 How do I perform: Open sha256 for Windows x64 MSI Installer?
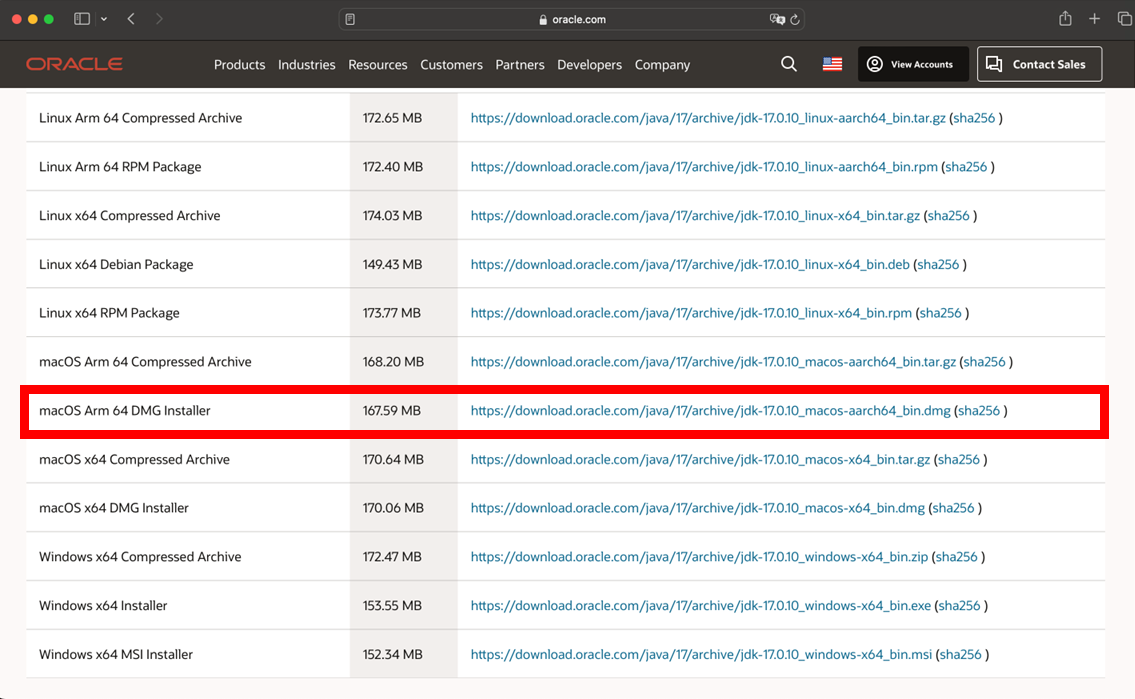[x=961, y=654]
